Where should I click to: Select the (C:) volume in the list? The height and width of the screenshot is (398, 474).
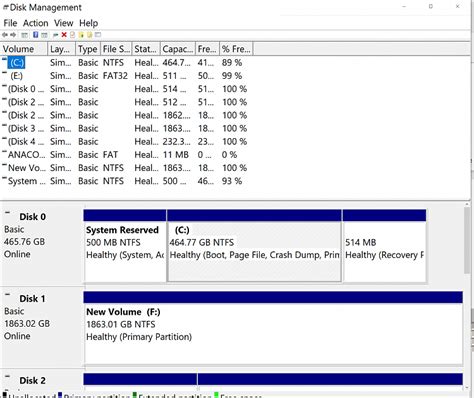(x=16, y=63)
